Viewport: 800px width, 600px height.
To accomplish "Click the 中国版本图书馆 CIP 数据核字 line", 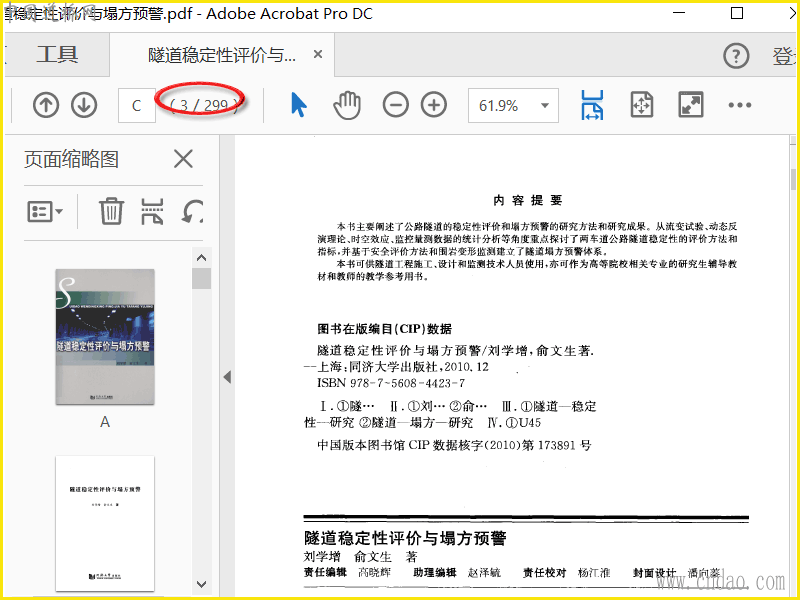I will point(454,445).
